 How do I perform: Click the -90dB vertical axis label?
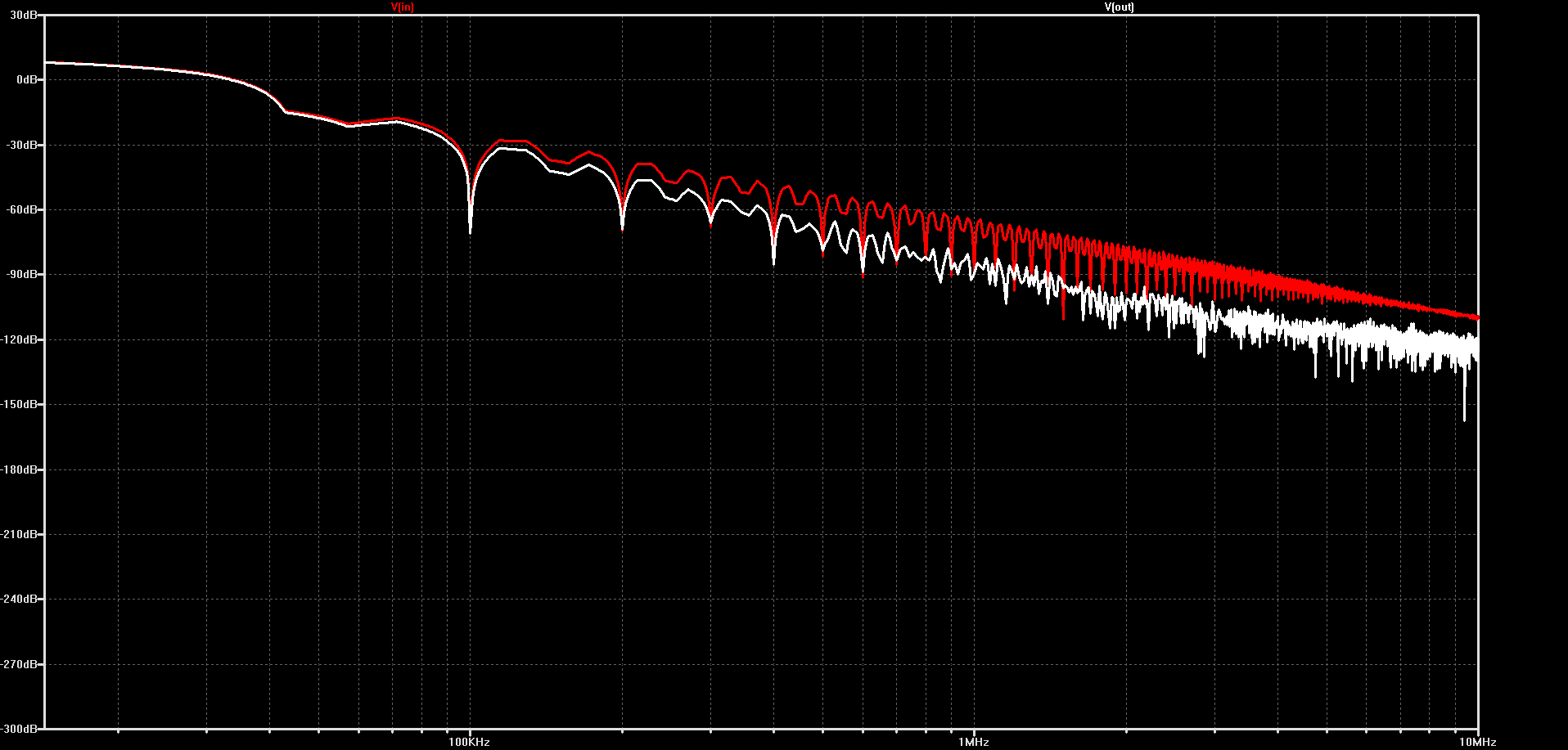[21, 274]
